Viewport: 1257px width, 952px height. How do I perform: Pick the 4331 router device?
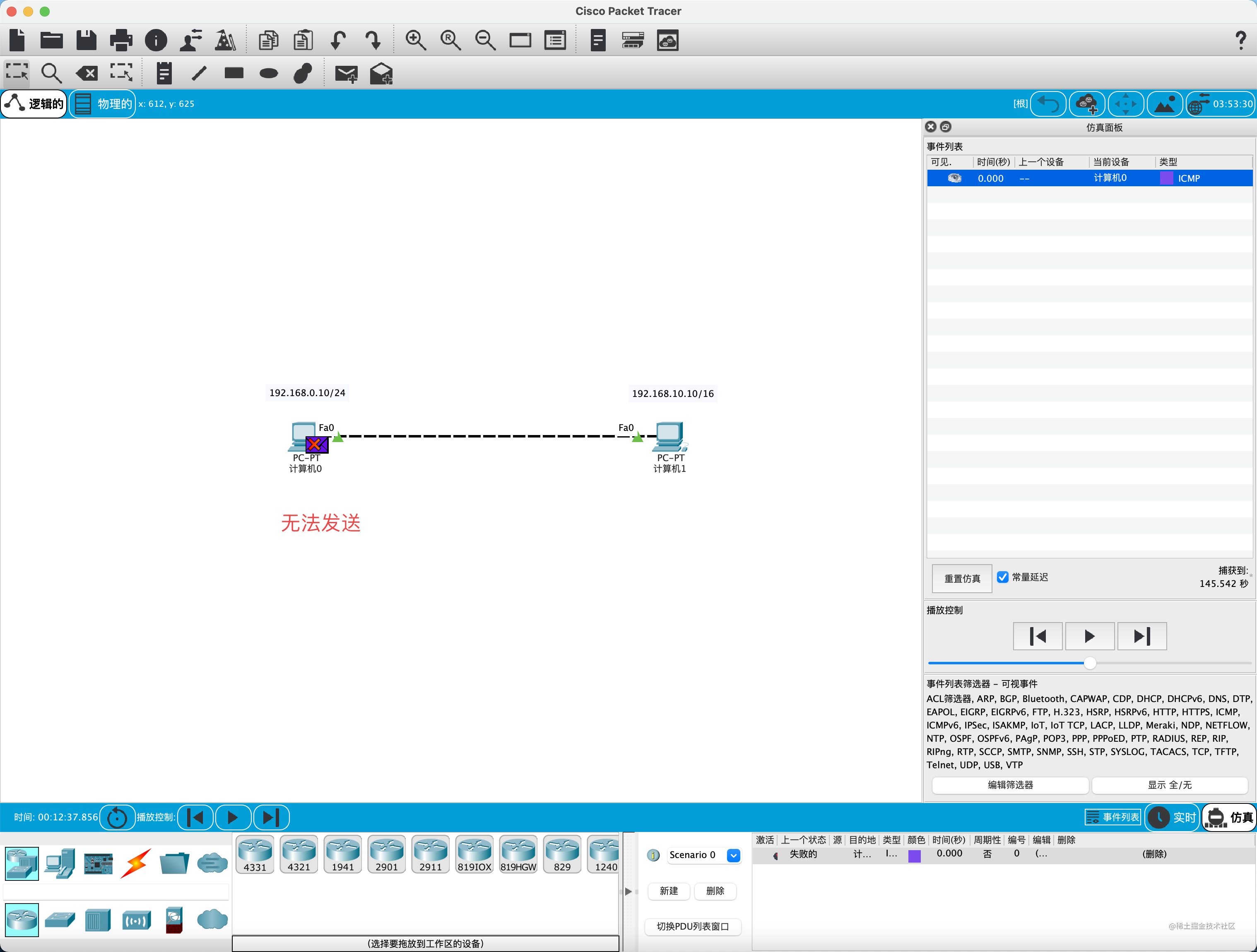(x=255, y=854)
